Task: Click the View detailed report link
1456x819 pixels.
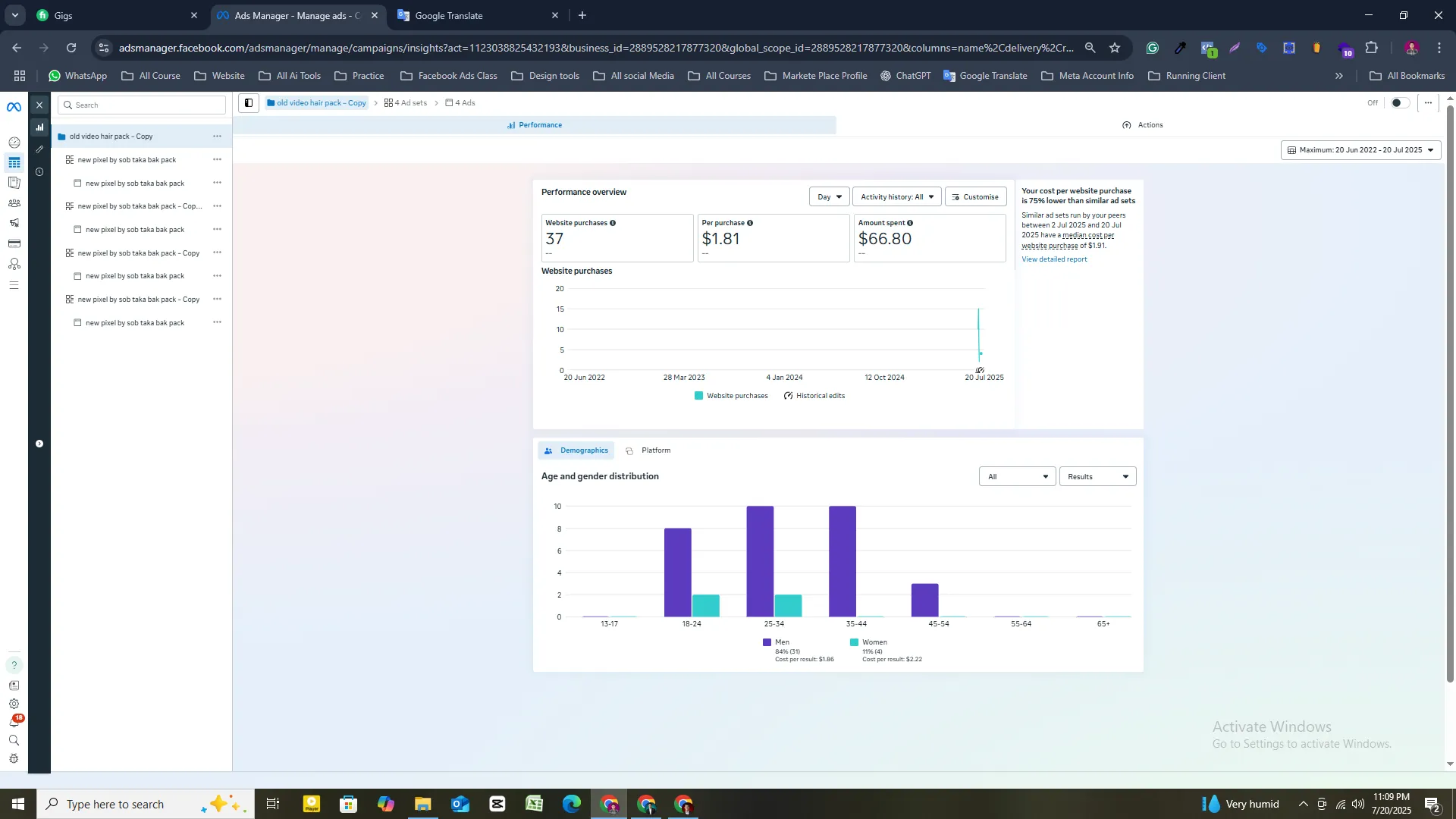Action: point(1053,259)
